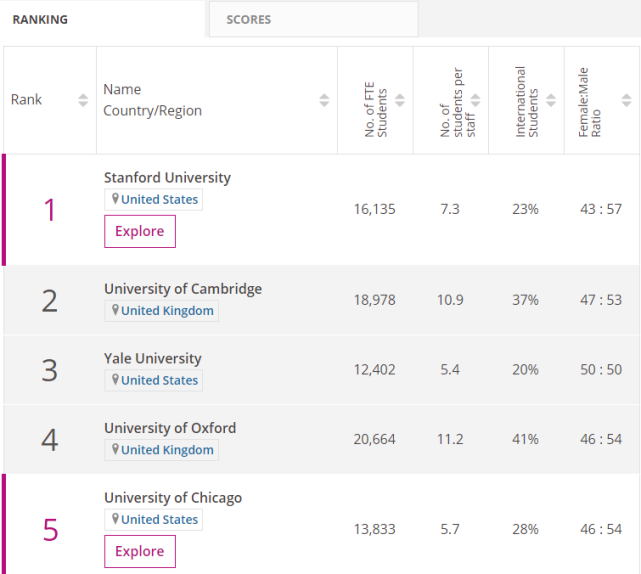Open University of Oxford page

pyautogui.click(x=170, y=428)
